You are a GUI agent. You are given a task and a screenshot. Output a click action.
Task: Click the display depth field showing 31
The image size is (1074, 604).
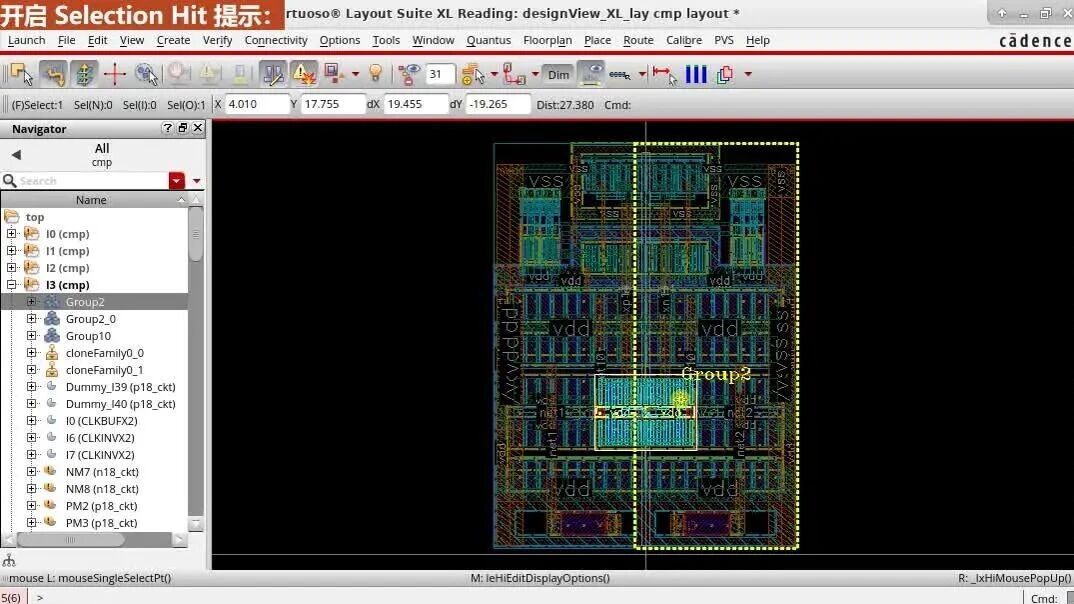pos(440,74)
